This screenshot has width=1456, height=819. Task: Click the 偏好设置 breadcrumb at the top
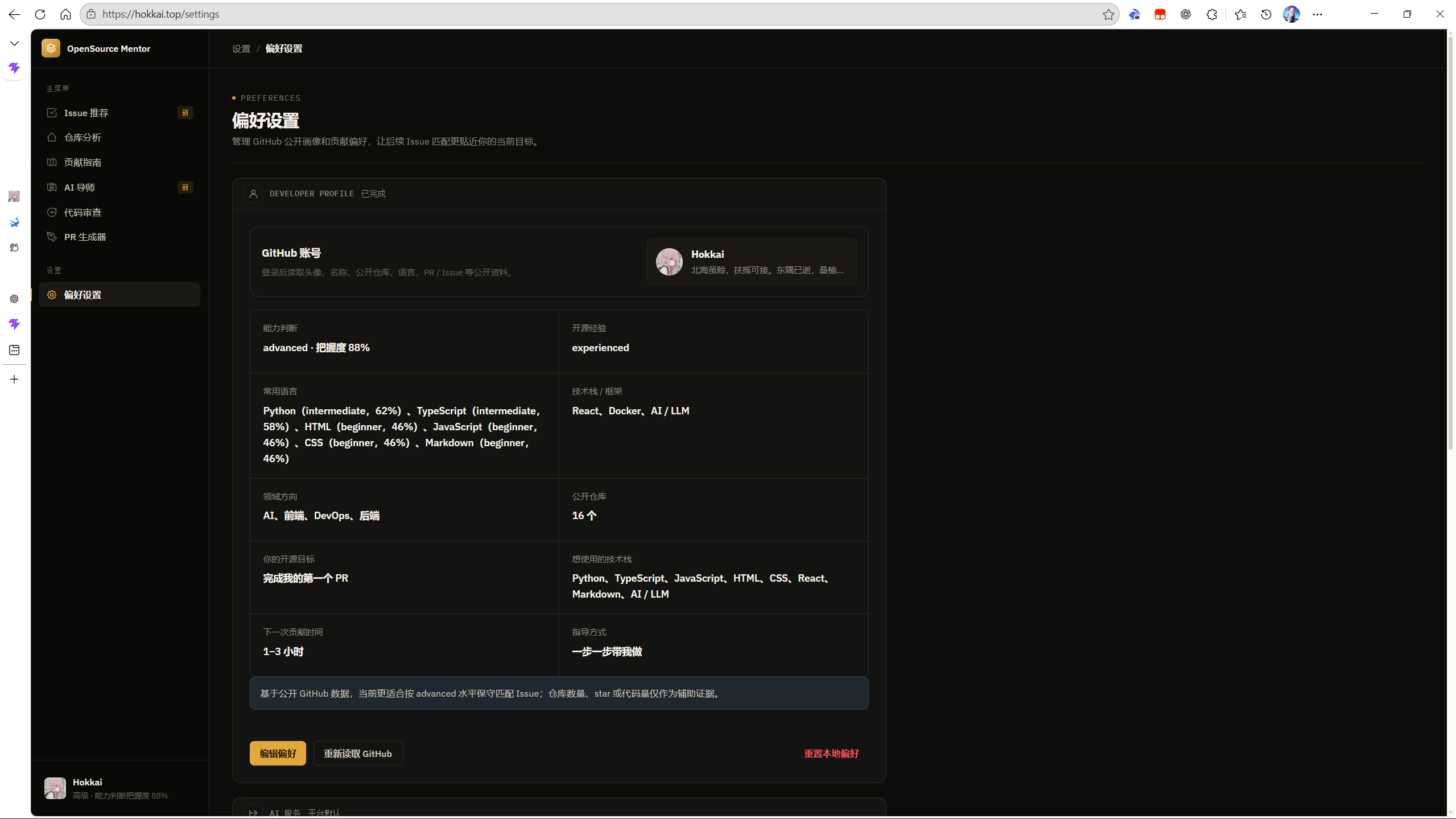click(x=284, y=49)
